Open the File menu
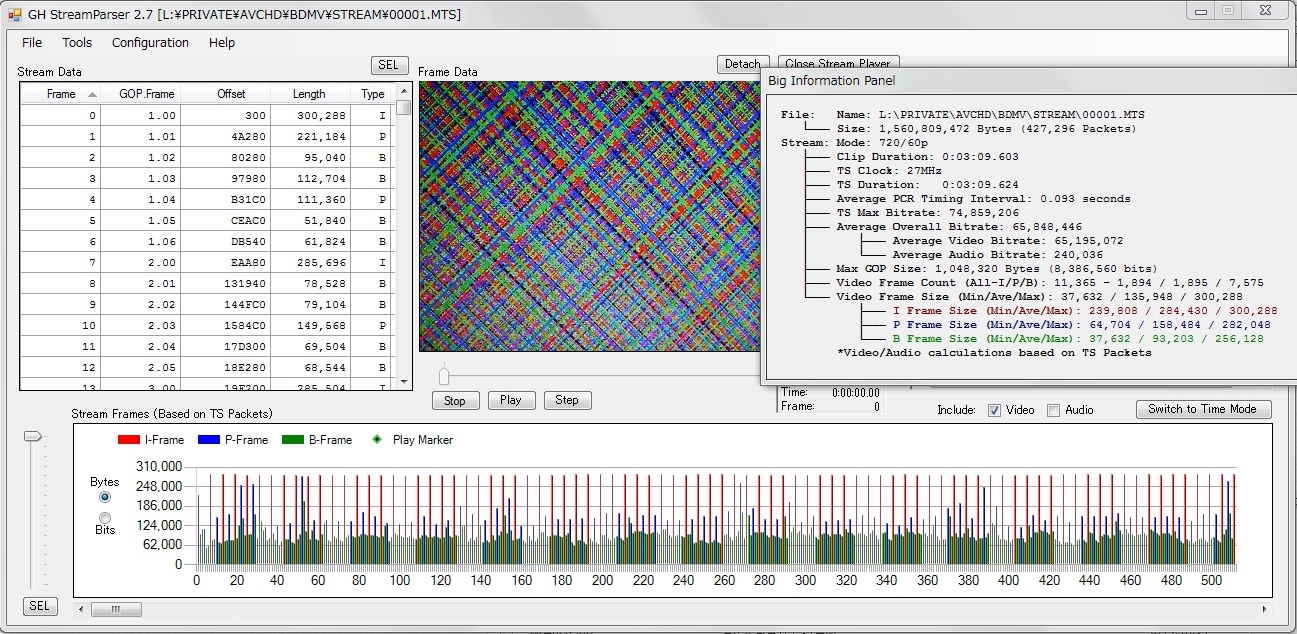The width and height of the screenshot is (1297, 634). pyautogui.click(x=32, y=43)
